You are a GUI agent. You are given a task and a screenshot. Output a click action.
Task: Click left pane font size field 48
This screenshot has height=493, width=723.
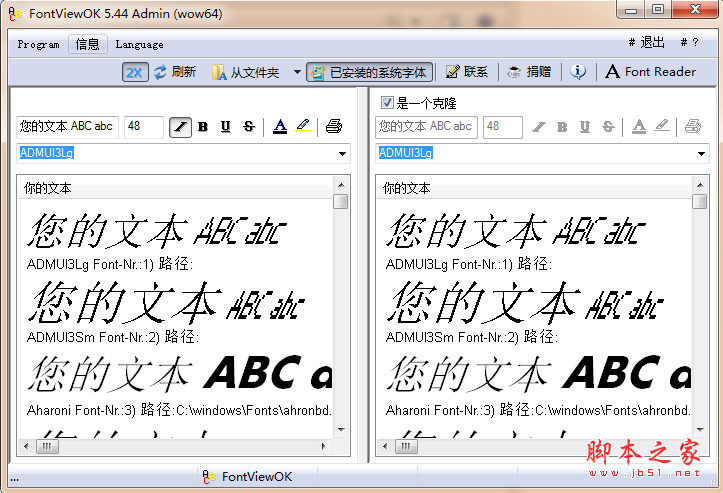[144, 126]
